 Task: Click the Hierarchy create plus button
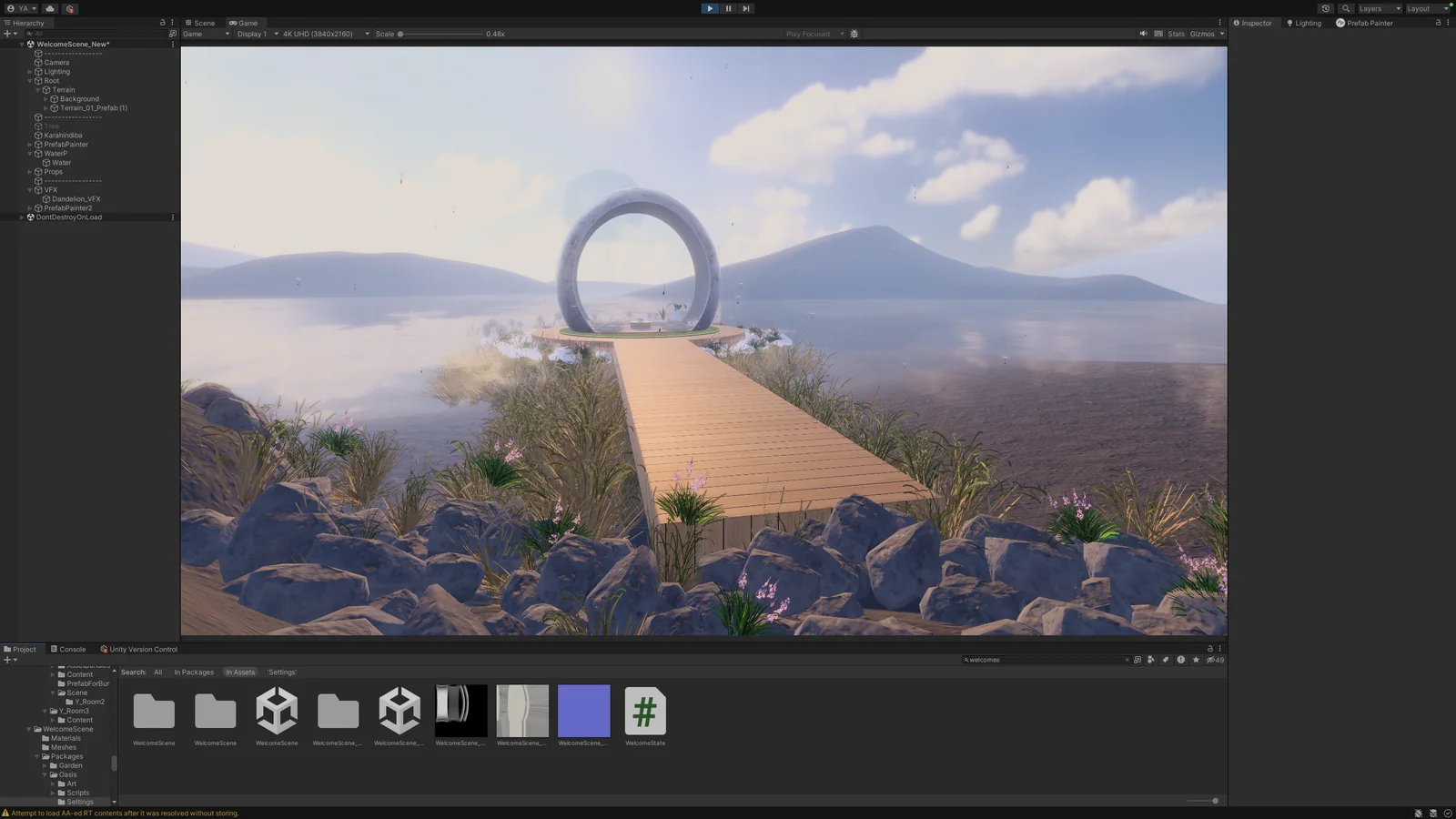coord(10,34)
